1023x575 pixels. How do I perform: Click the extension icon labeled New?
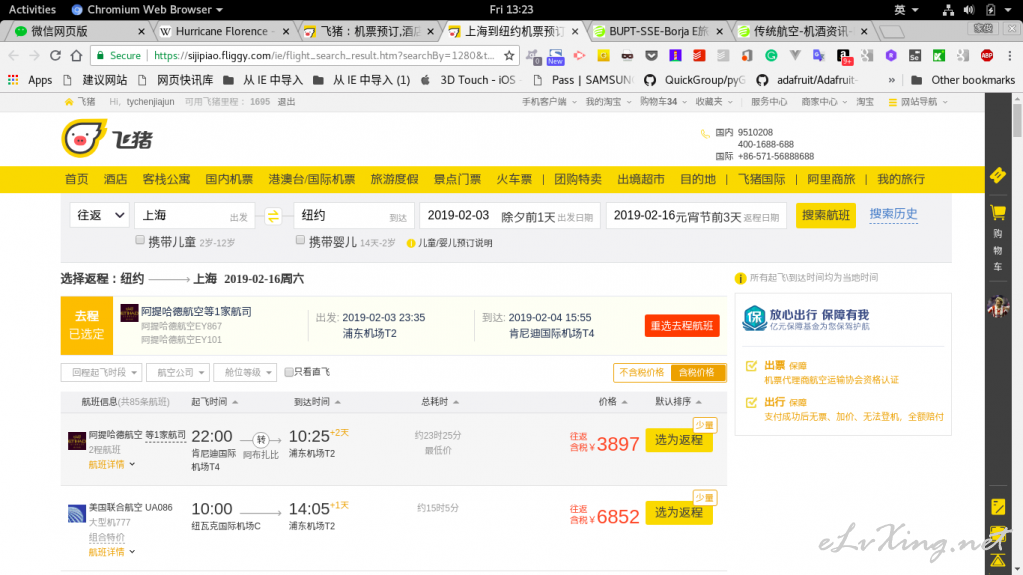[555, 56]
